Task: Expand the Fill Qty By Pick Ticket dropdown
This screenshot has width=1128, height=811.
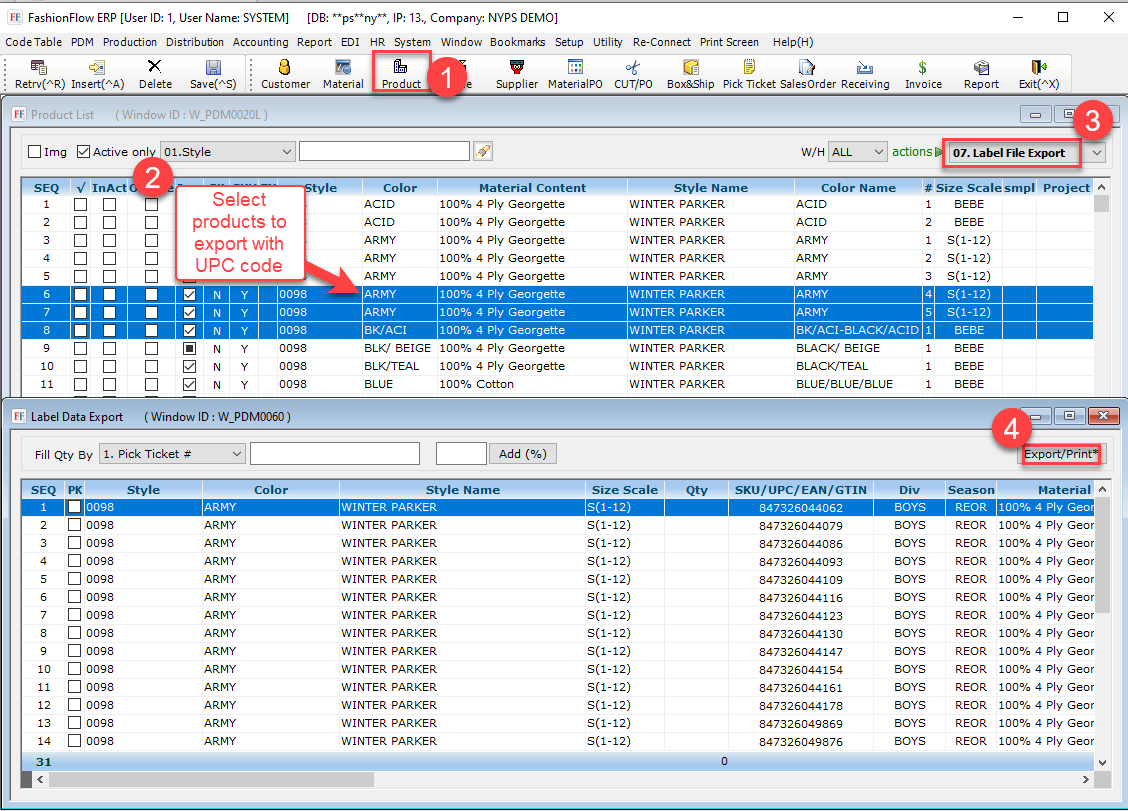Action: click(x=237, y=454)
